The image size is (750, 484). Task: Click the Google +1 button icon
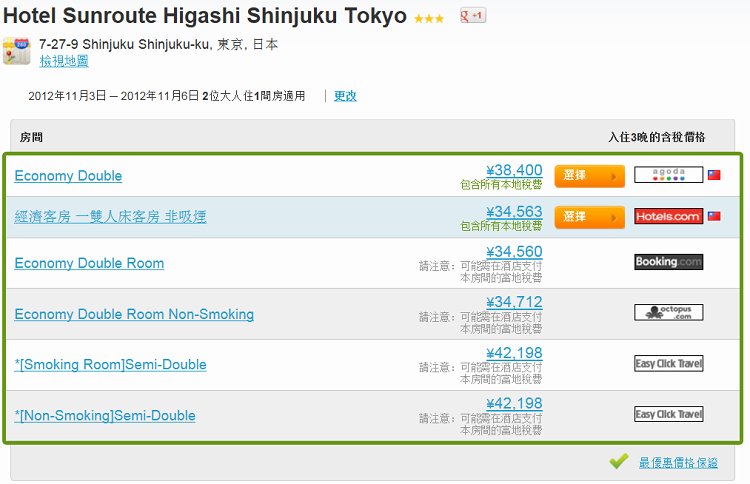473,16
